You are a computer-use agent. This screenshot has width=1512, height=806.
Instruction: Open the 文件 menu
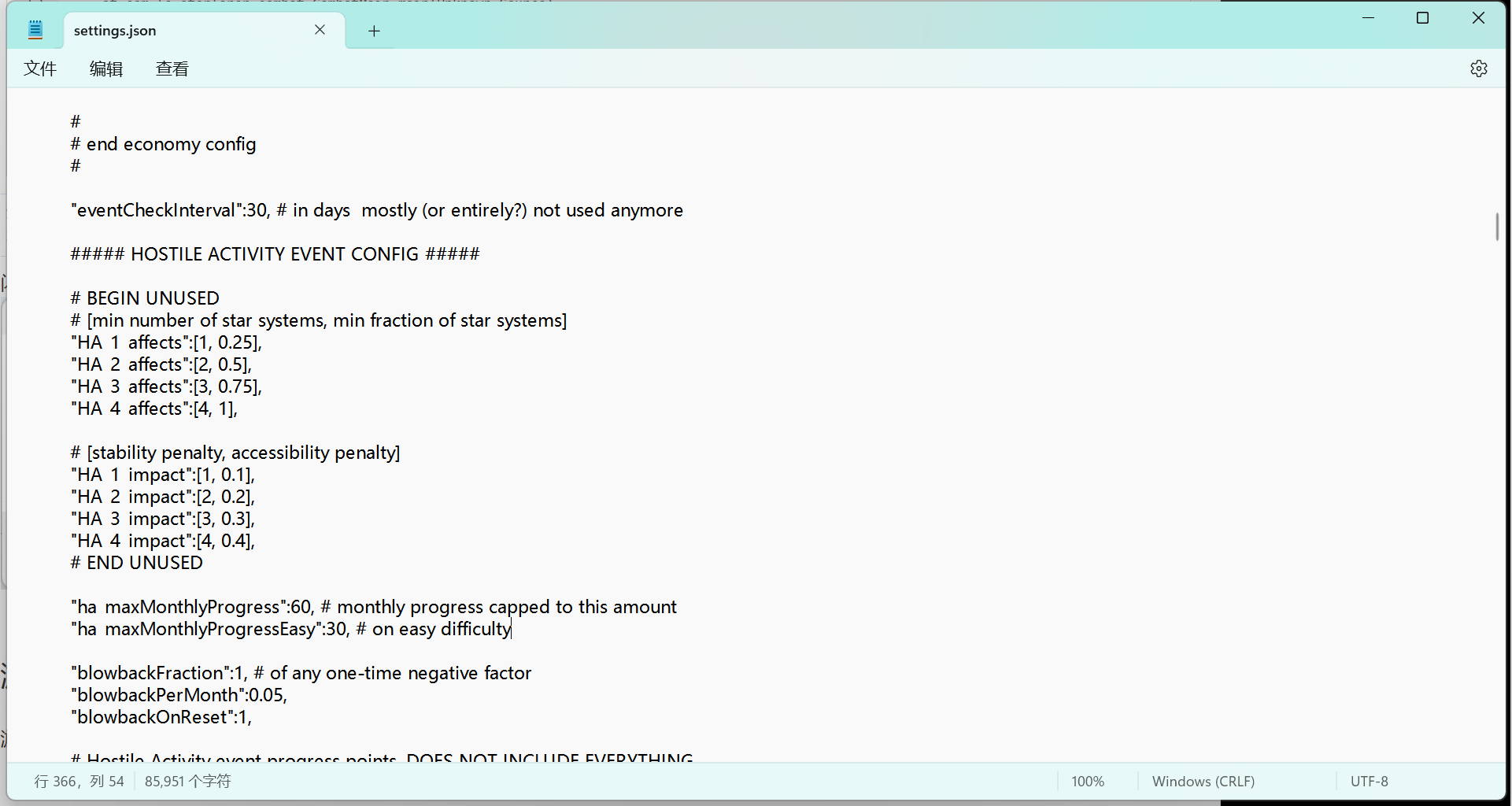[40, 68]
